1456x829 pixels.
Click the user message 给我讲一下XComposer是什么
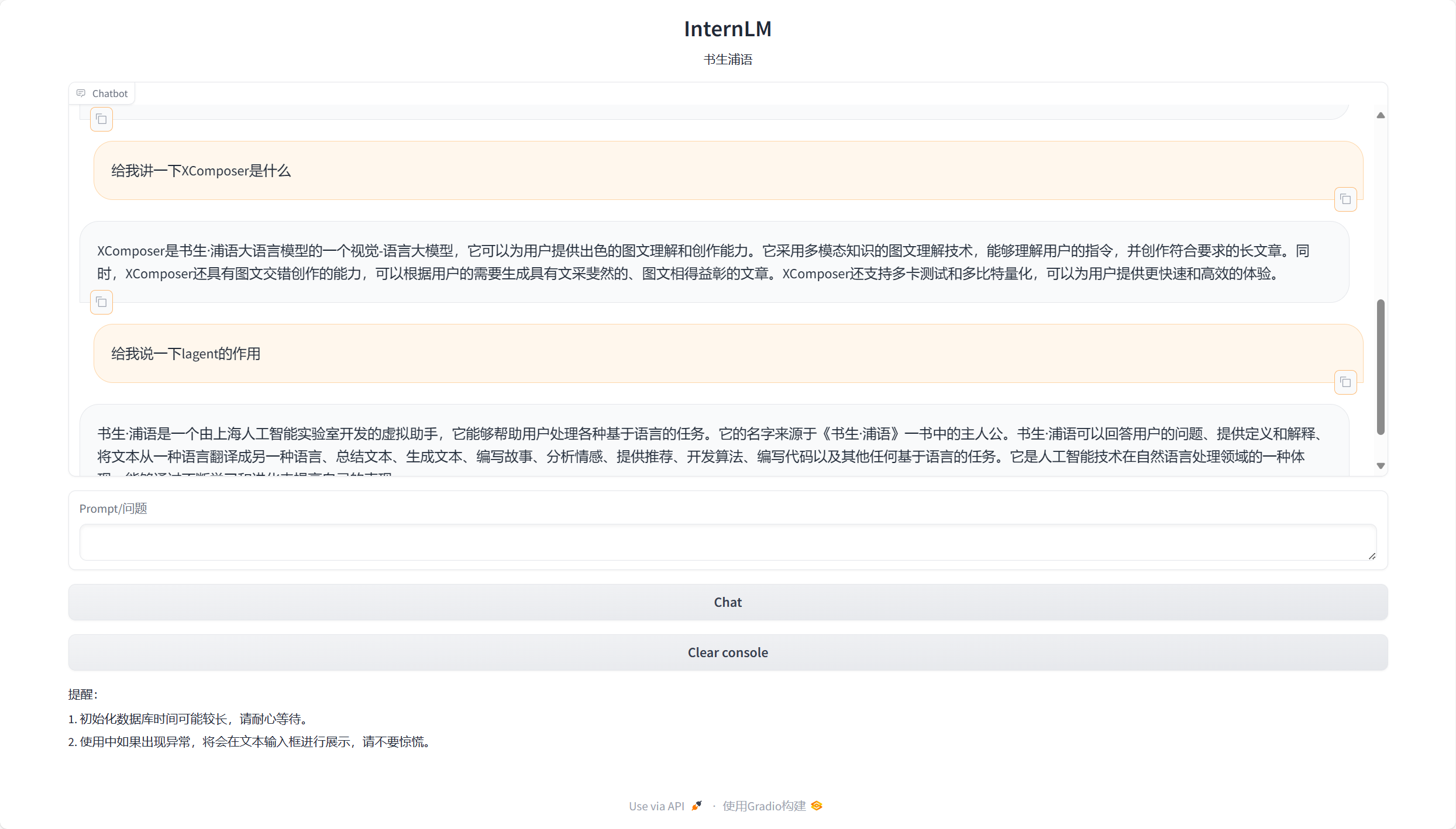pyautogui.click(x=201, y=171)
